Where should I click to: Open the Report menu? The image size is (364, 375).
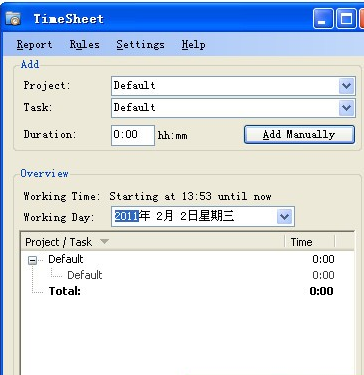34,44
